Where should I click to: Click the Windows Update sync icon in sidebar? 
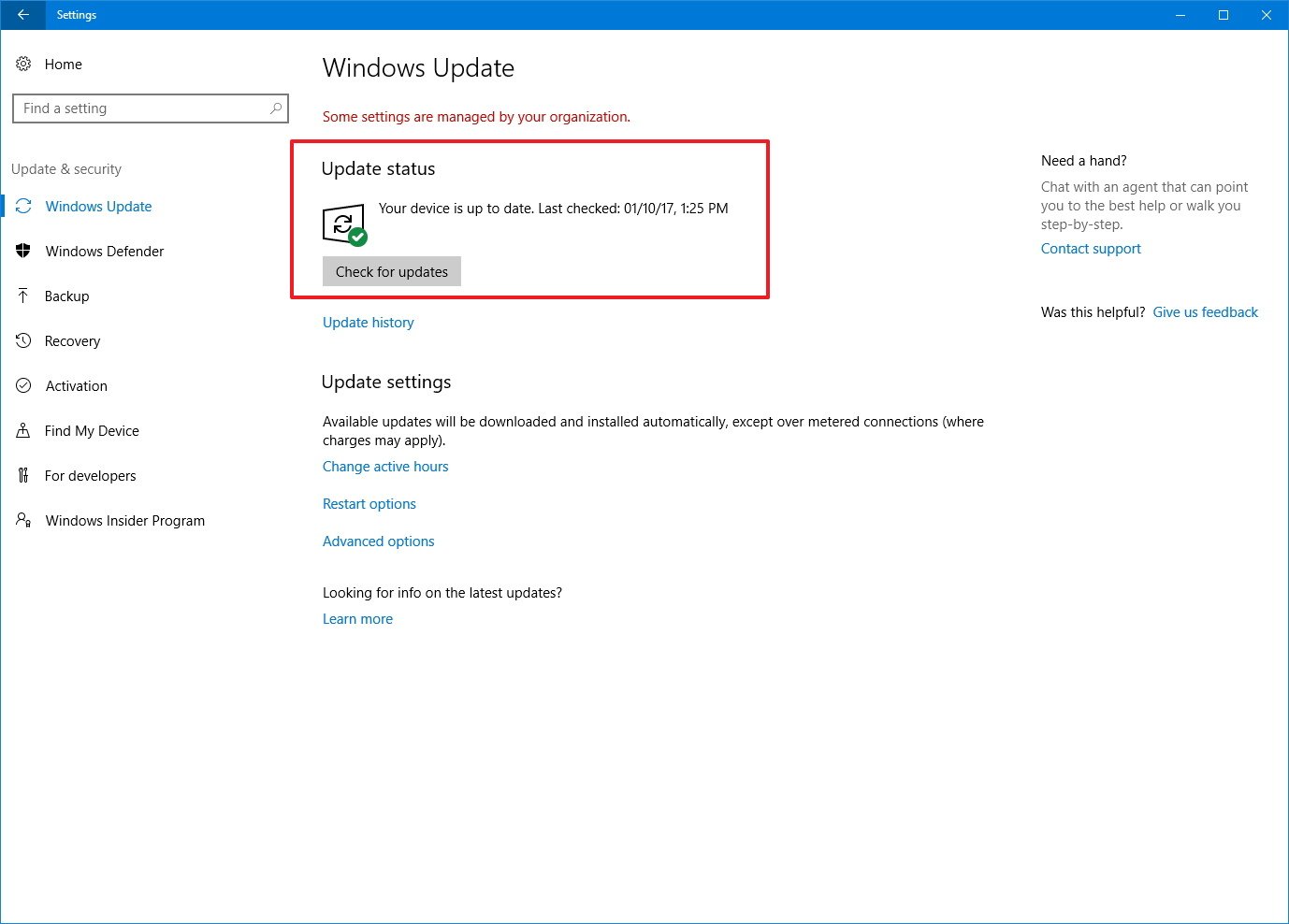coord(23,206)
